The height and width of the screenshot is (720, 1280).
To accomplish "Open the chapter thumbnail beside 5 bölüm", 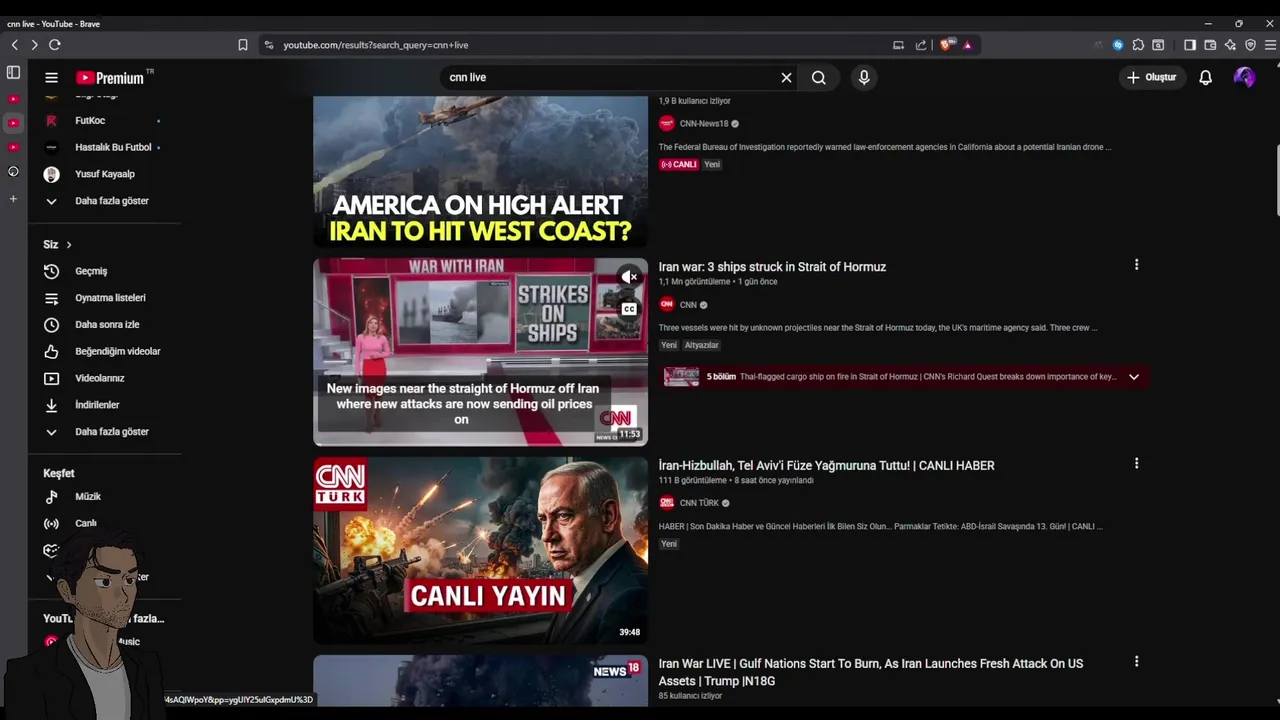I will pos(681,377).
